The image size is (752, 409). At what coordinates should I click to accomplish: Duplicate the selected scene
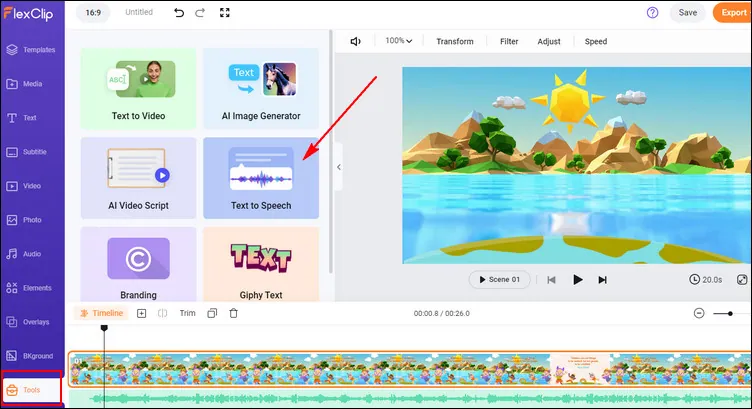(x=212, y=314)
